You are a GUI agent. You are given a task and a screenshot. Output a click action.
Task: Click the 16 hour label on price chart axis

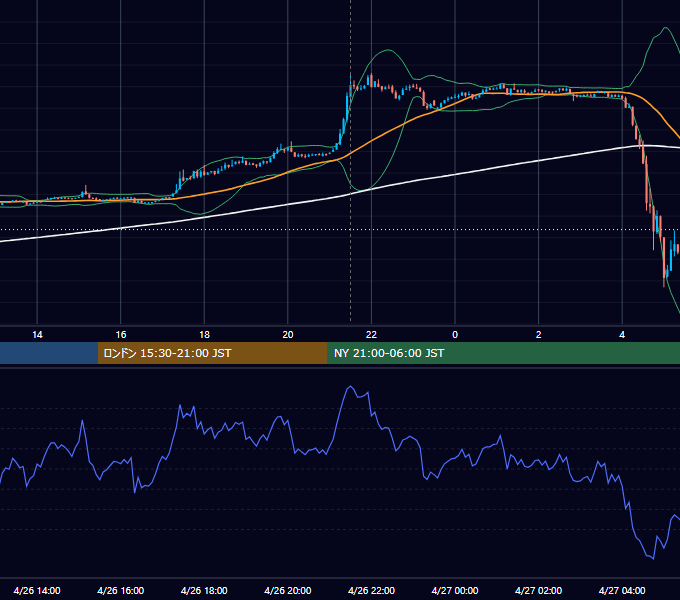pos(121,335)
